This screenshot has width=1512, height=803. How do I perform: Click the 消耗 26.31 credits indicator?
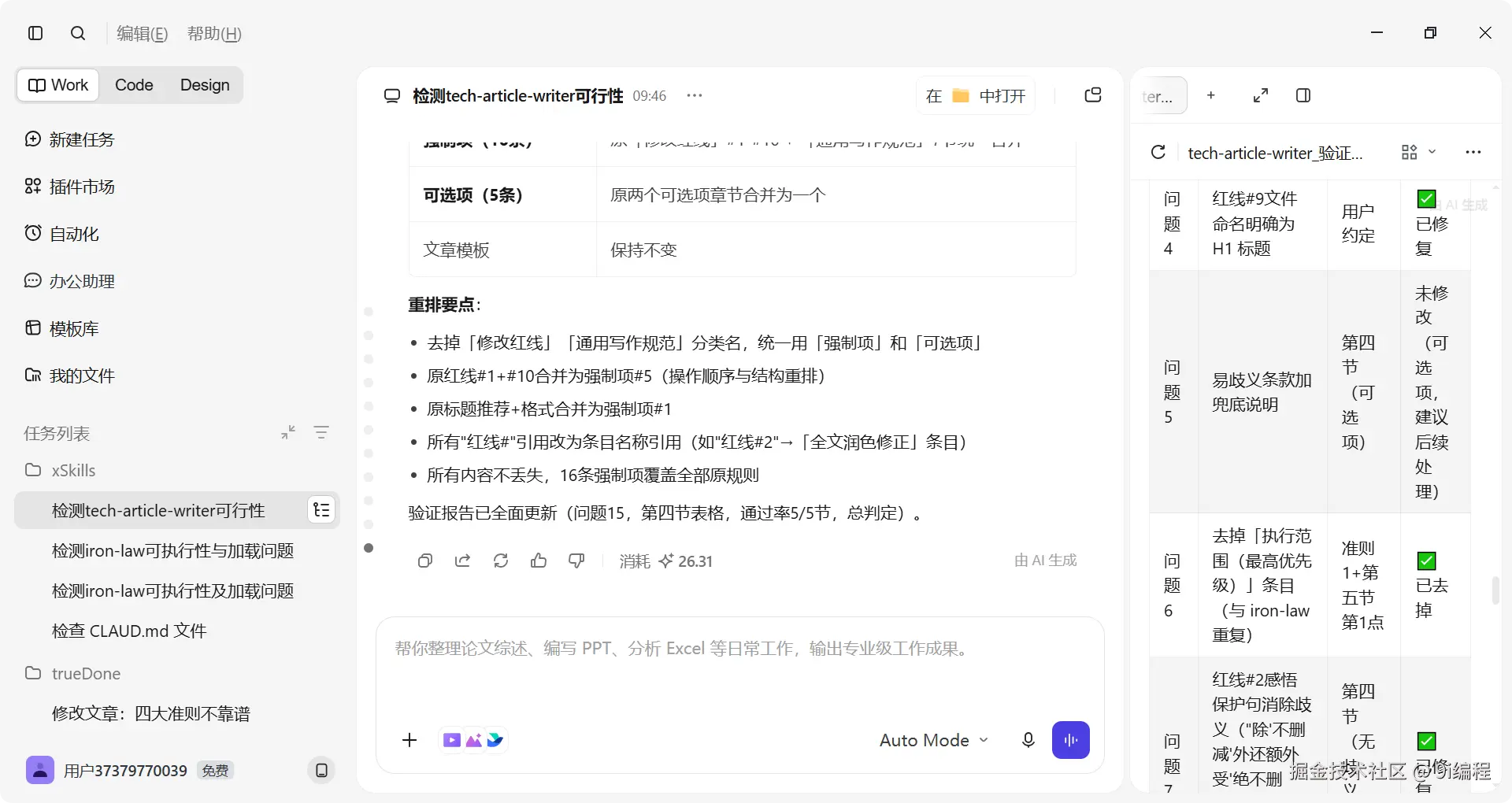pyautogui.click(x=665, y=561)
